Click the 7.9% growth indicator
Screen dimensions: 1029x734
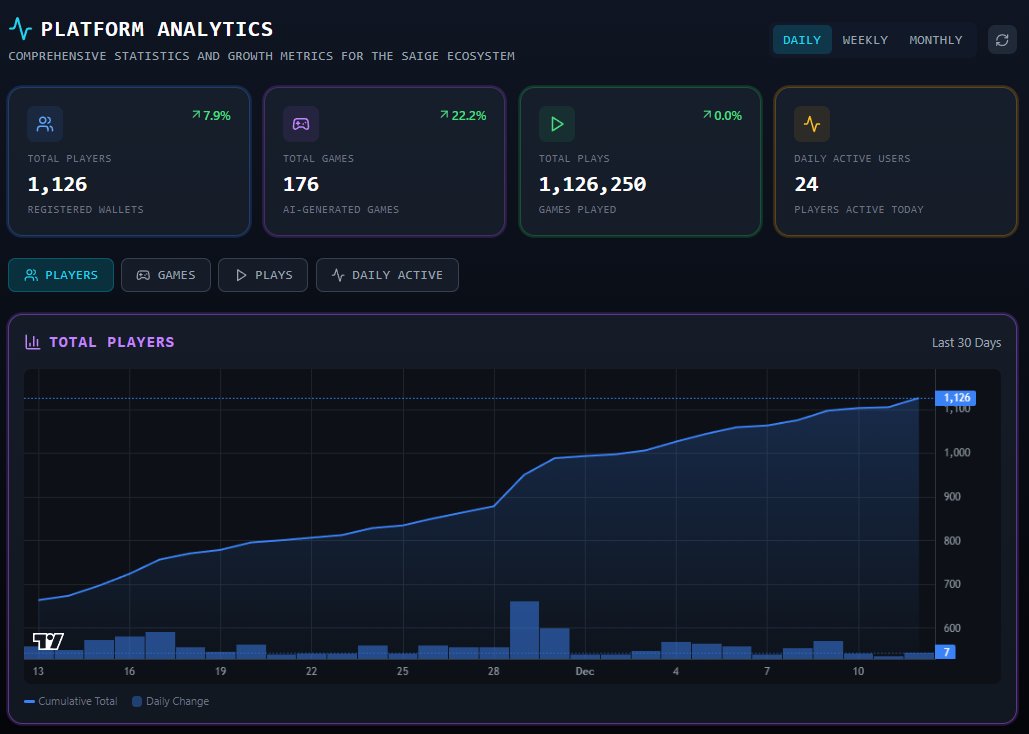point(211,116)
